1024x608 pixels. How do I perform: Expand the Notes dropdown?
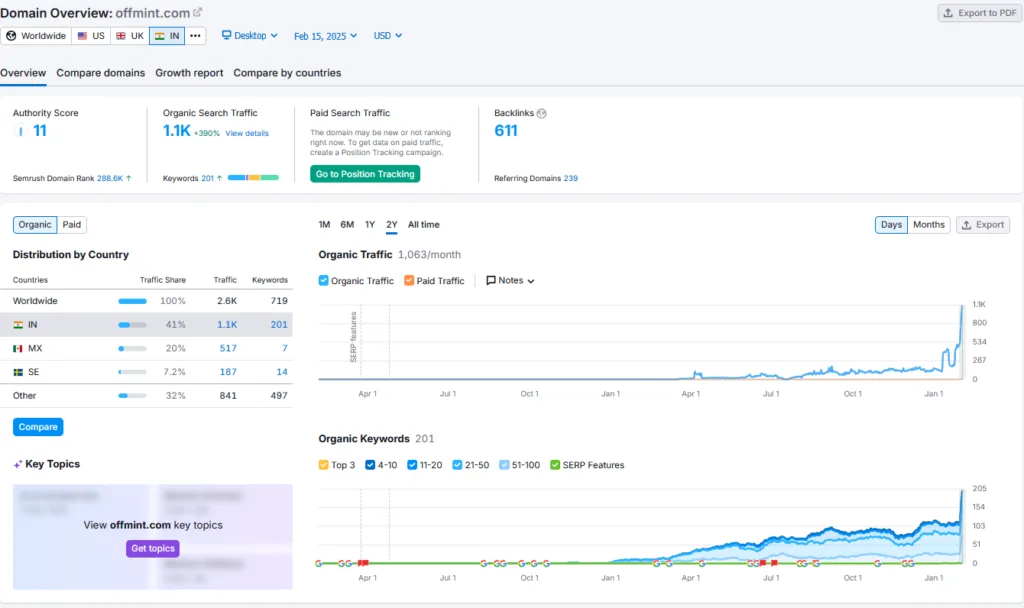pyautogui.click(x=510, y=281)
